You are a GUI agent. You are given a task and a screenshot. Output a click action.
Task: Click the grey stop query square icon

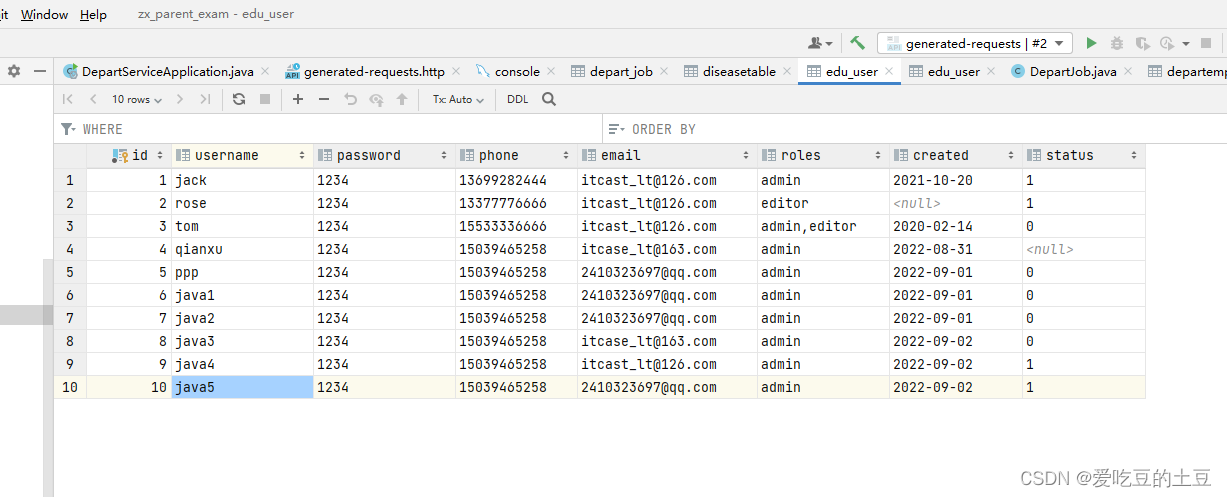coord(265,99)
